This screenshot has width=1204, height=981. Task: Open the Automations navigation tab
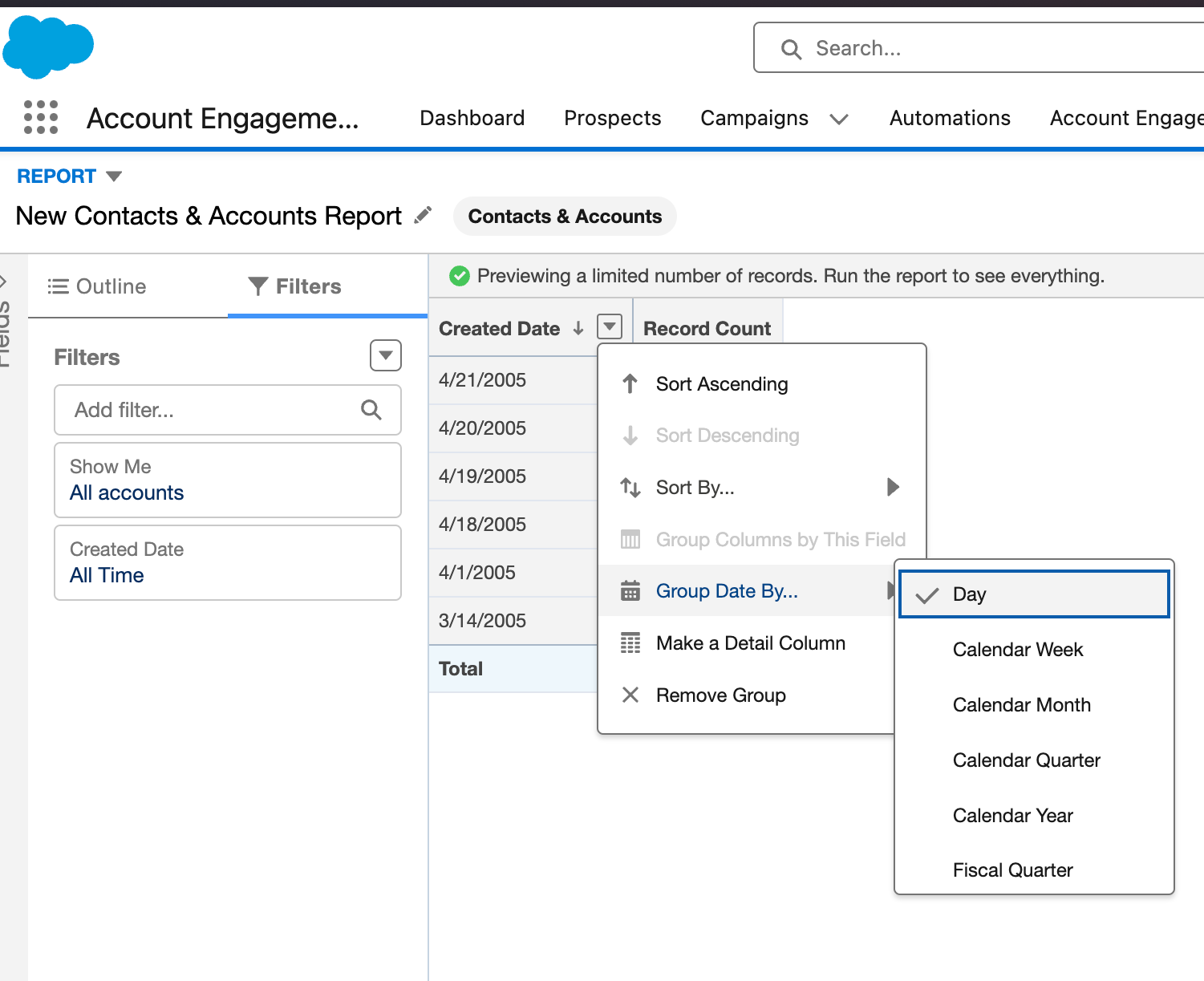[950, 118]
